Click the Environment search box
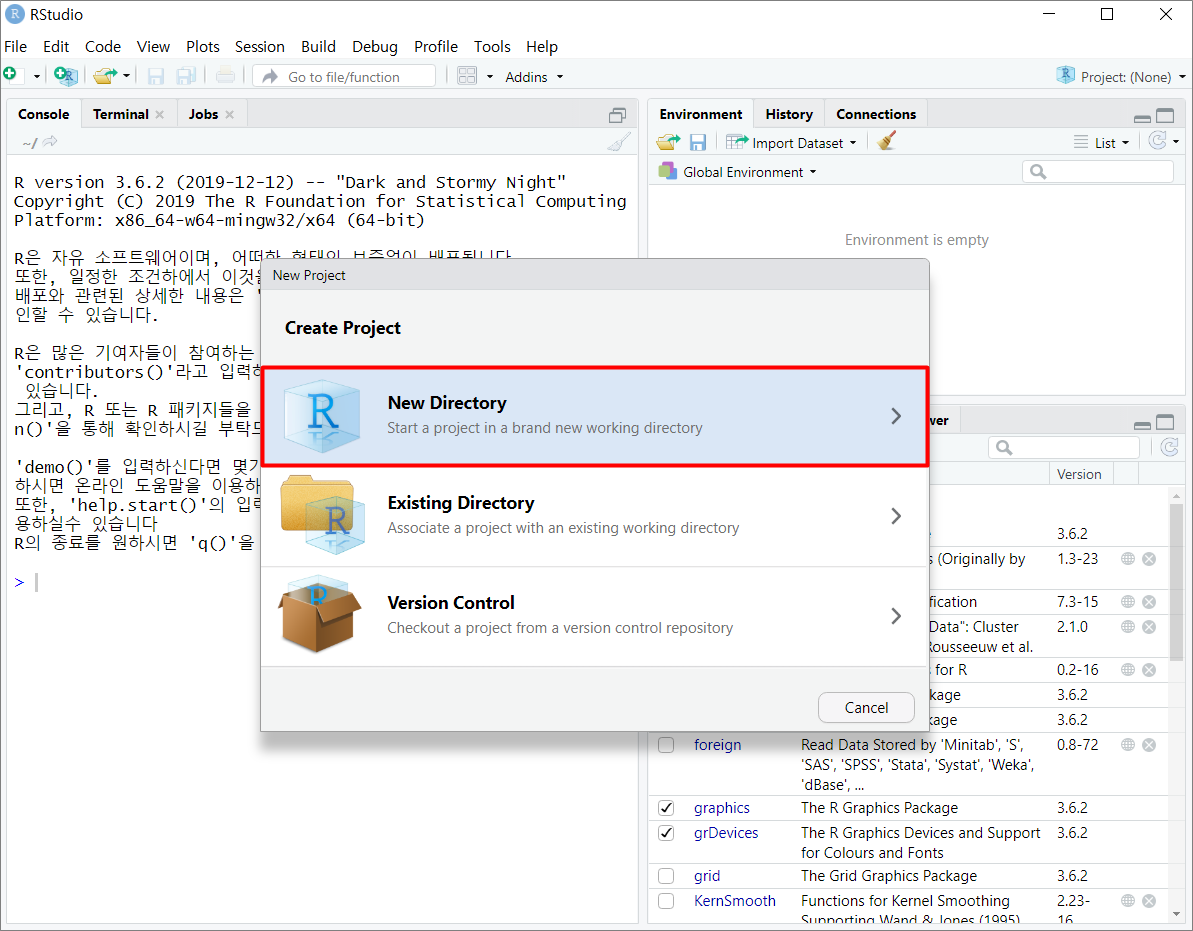The image size is (1193, 931). (x=1098, y=172)
